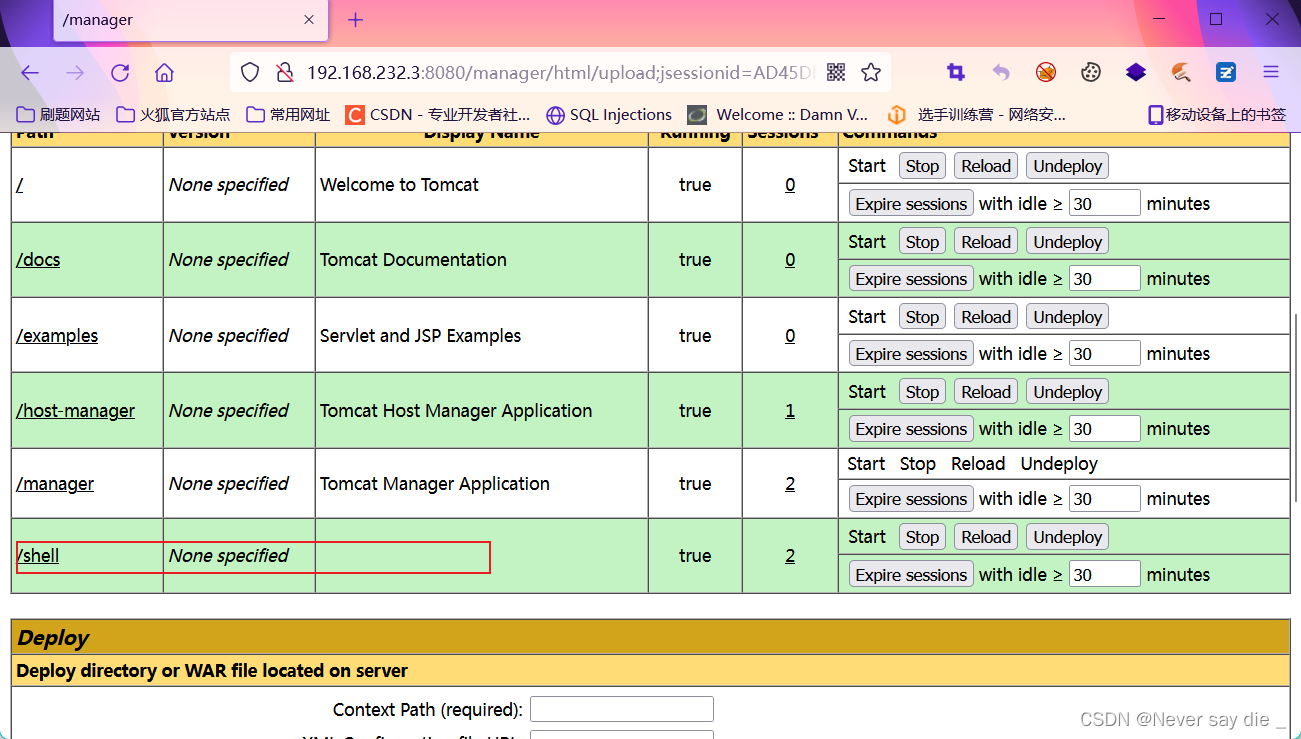Open the orange wing extension icon
The width and height of the screenshot is (1301, 739).
1181,72
